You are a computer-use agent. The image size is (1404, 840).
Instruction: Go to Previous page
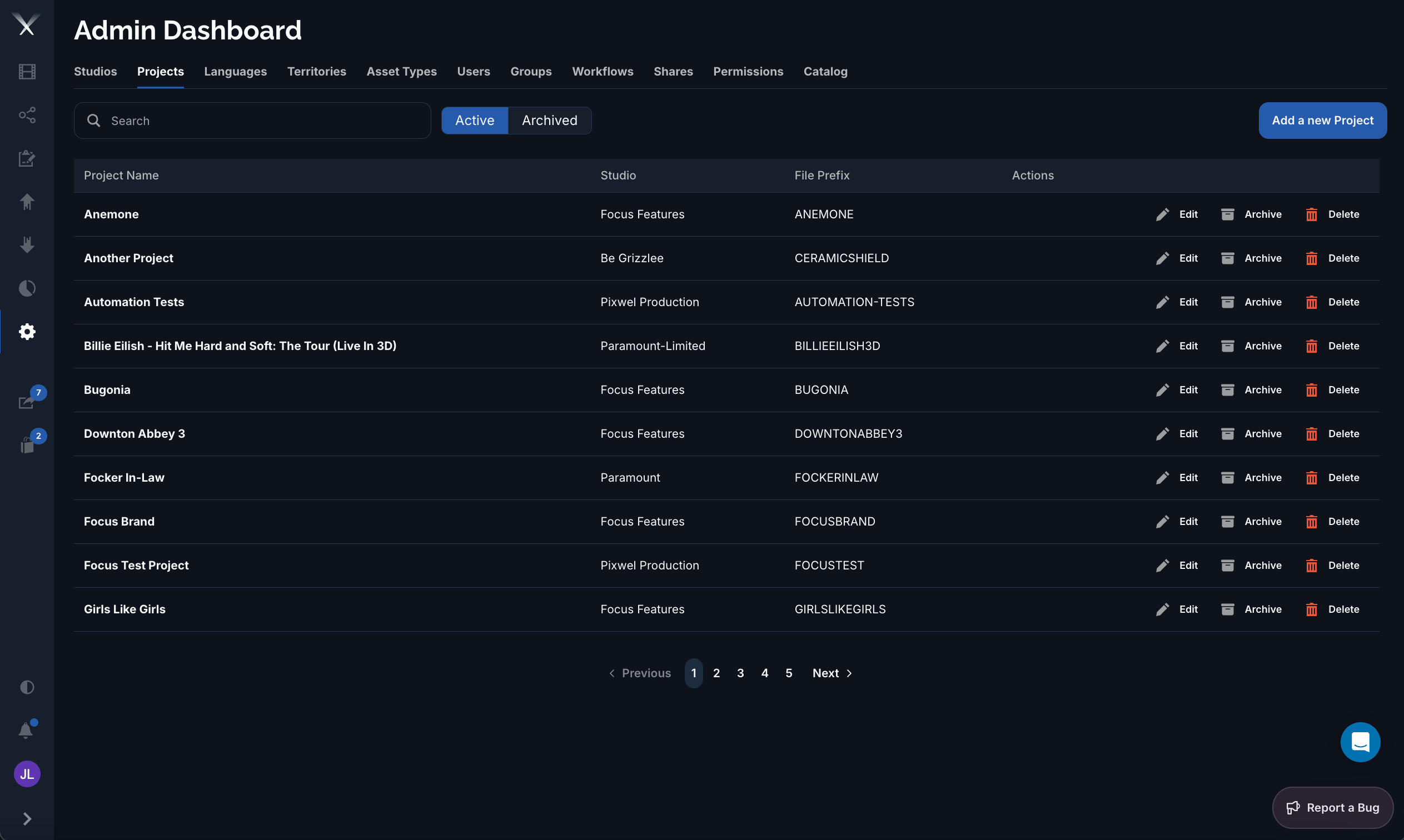tap(639, 673)
